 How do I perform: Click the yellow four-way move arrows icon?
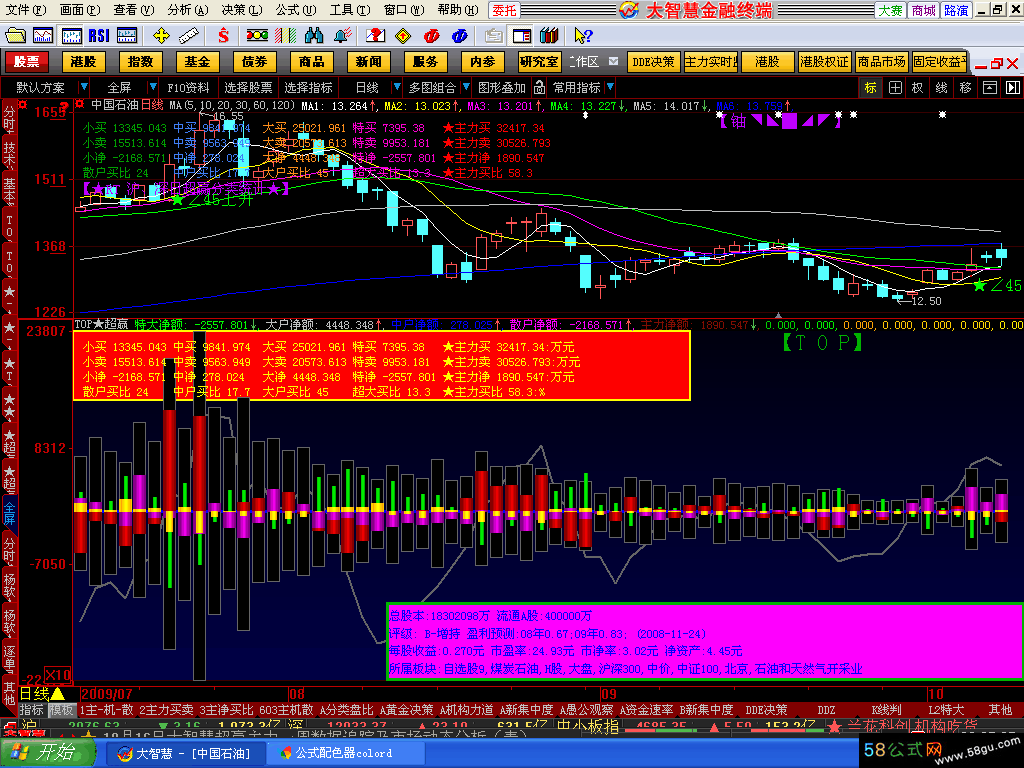[161, 35]
